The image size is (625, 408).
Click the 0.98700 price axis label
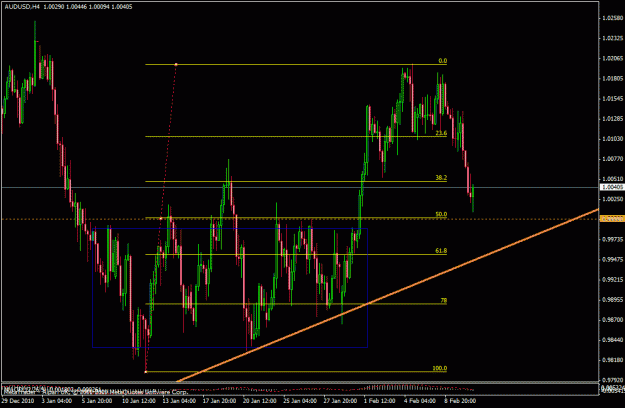612,320
